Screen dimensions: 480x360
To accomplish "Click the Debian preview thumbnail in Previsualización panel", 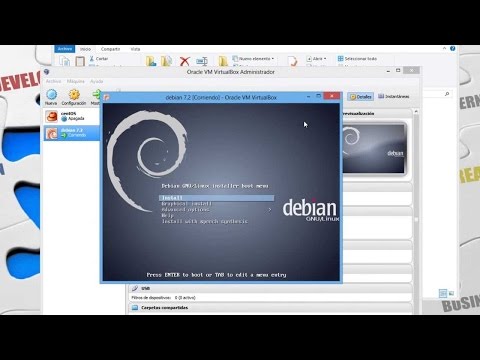I will point(374,148).
